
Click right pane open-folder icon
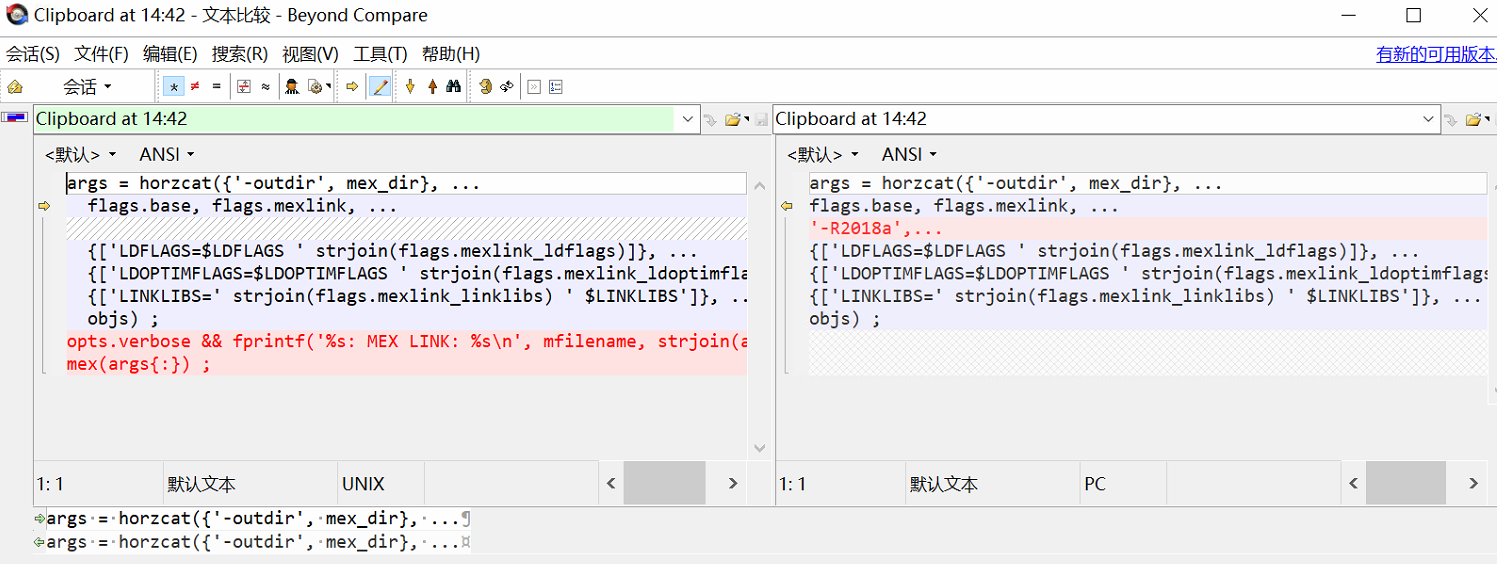(x=1472, y=120)
